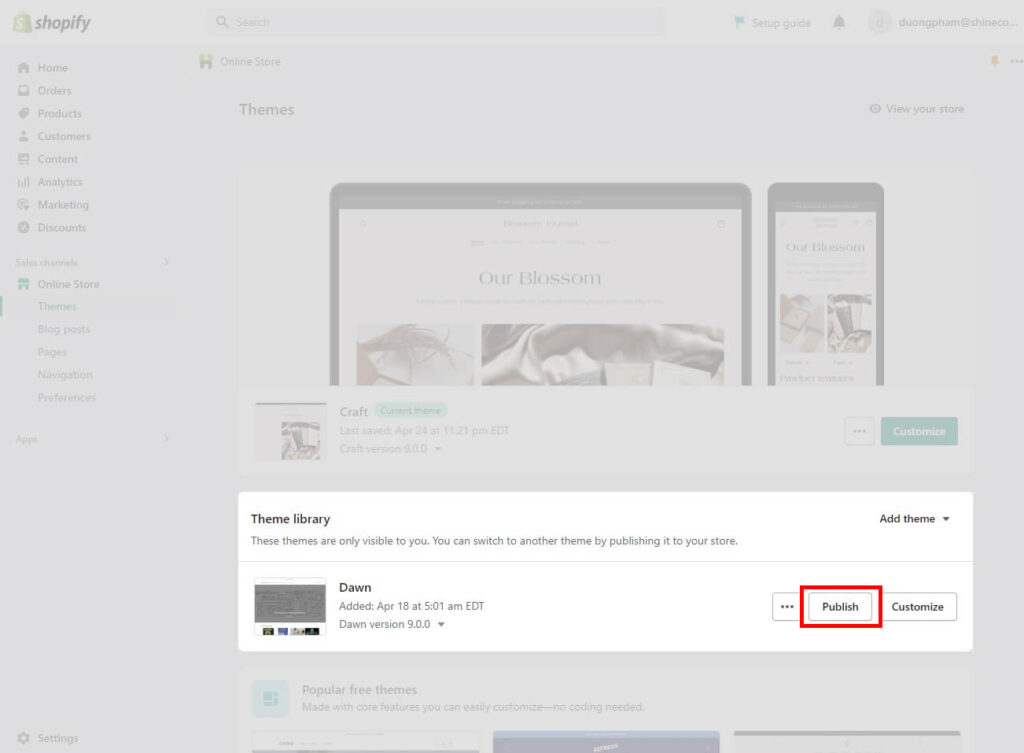Click the eye icon beside View your store
1024x753 pixels.
(x=875, y=108)
